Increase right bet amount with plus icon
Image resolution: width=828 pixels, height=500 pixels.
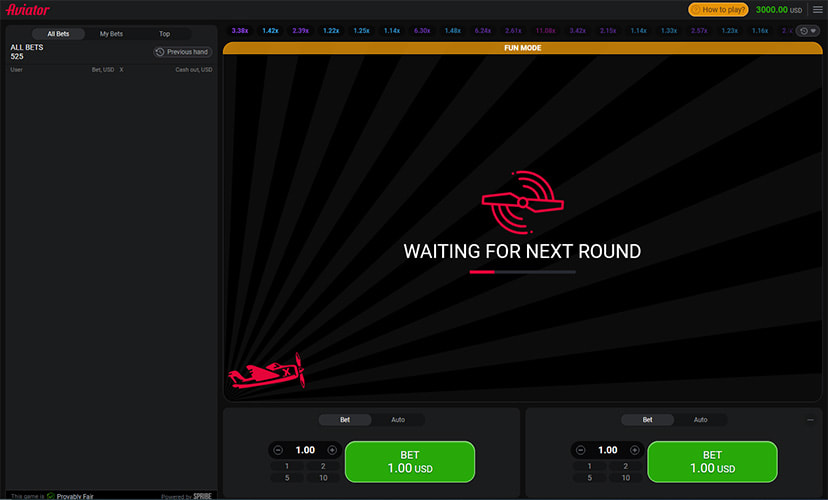pos(635,450)
